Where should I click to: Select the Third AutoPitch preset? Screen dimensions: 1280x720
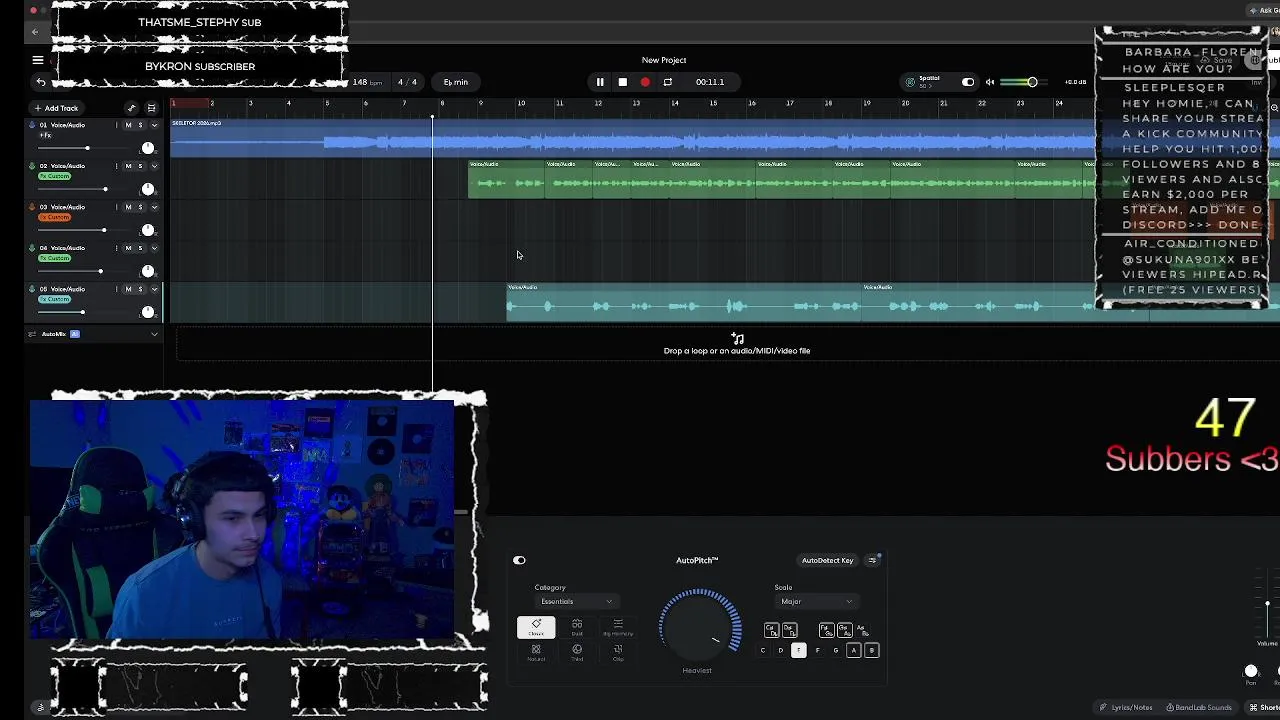[x=577, y=652]
